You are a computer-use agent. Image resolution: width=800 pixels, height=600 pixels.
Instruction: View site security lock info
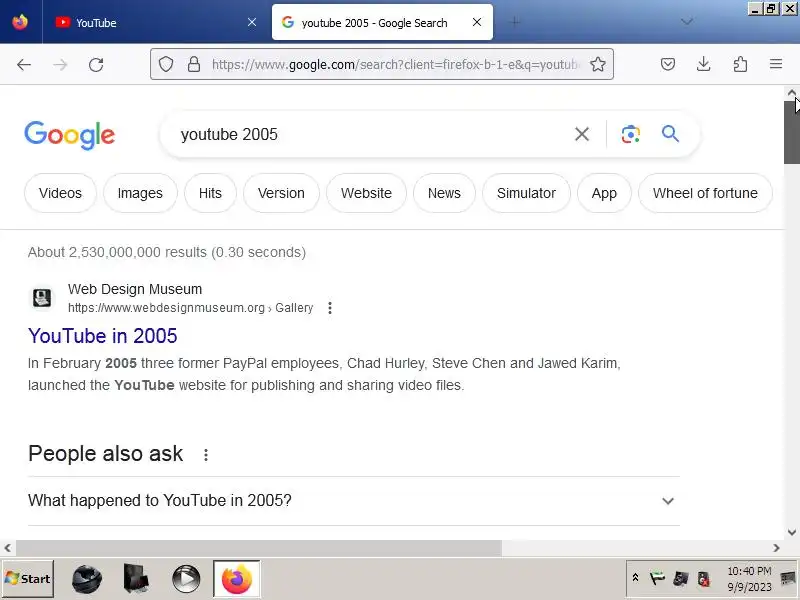pyautogui.click(x=194, y=64)
